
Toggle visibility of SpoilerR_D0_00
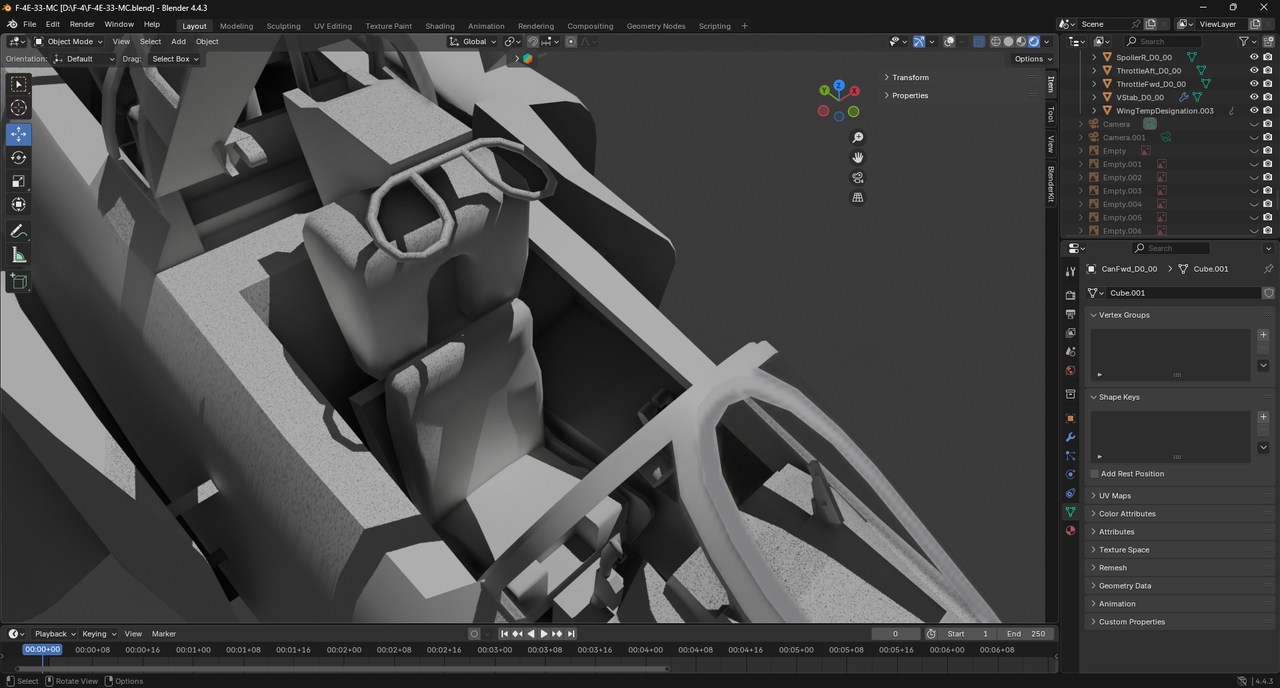point(1254,57)
